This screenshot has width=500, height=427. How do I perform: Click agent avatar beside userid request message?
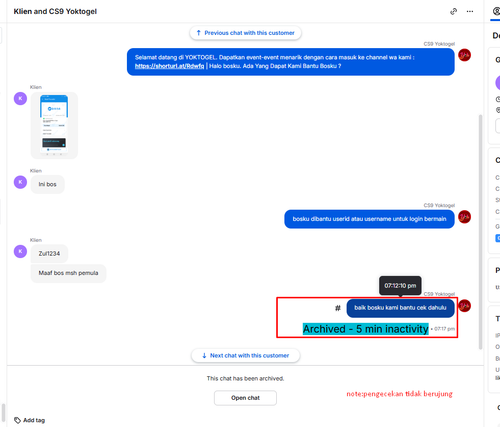point(464,217)
